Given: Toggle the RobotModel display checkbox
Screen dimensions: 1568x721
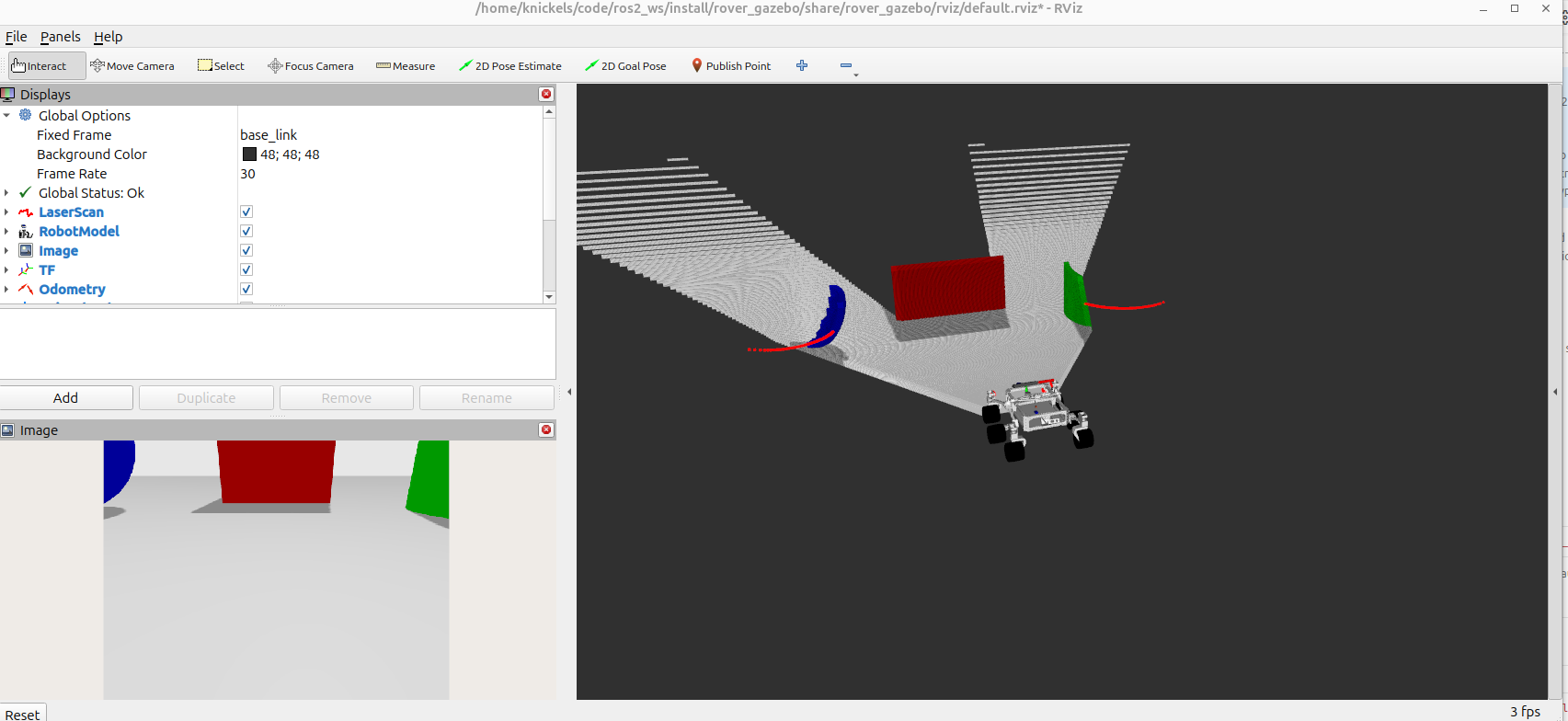Looking at the screenshot, I should (x=246, y=232).
